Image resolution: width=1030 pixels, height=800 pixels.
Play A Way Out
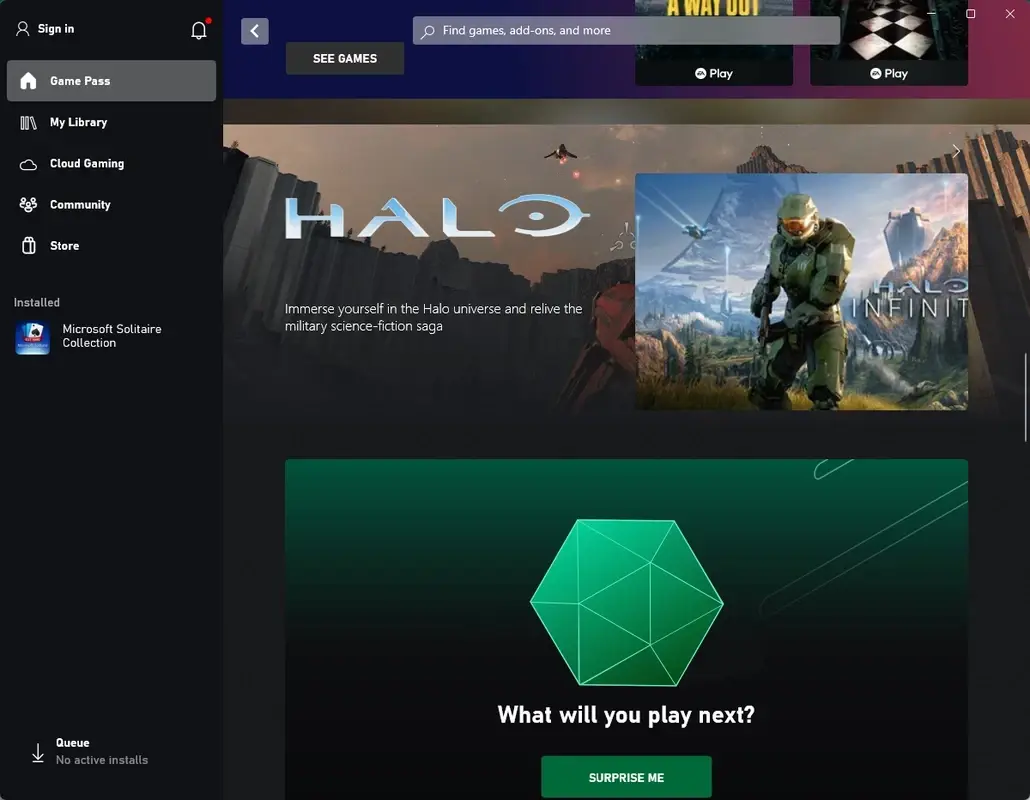point(714,72)
